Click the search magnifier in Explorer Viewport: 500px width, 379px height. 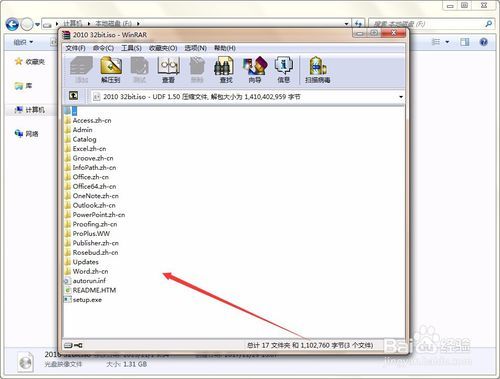[489, 24]
